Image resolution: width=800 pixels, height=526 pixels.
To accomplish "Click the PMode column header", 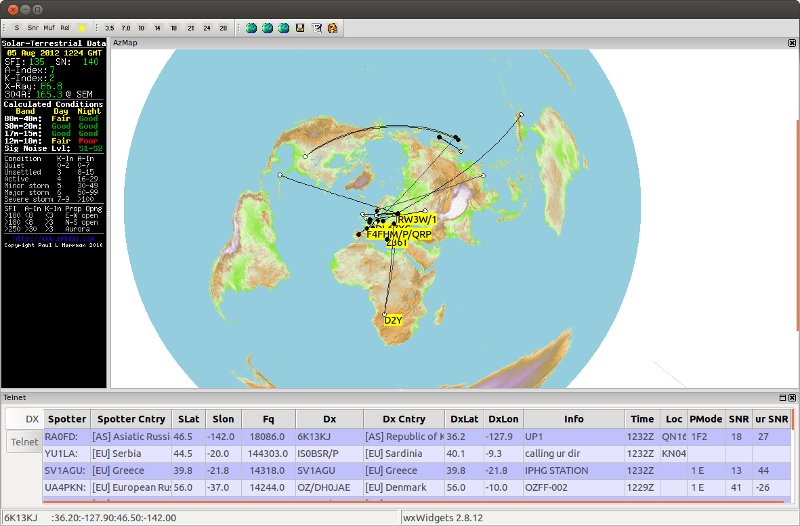I will pyautogui.click(x=706, y=419).
